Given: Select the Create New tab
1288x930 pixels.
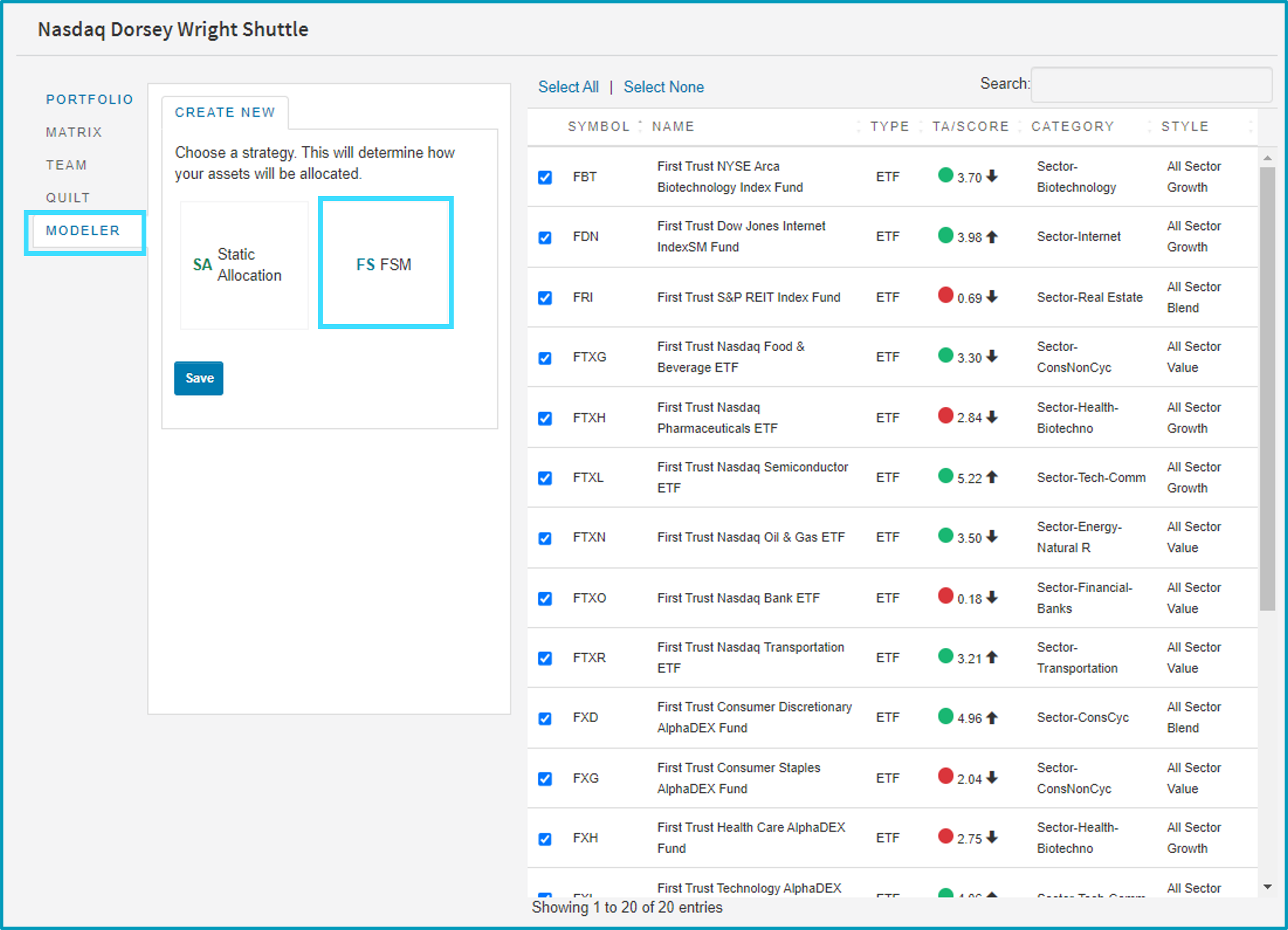Looking at the screenshot, I should (225, 113).
